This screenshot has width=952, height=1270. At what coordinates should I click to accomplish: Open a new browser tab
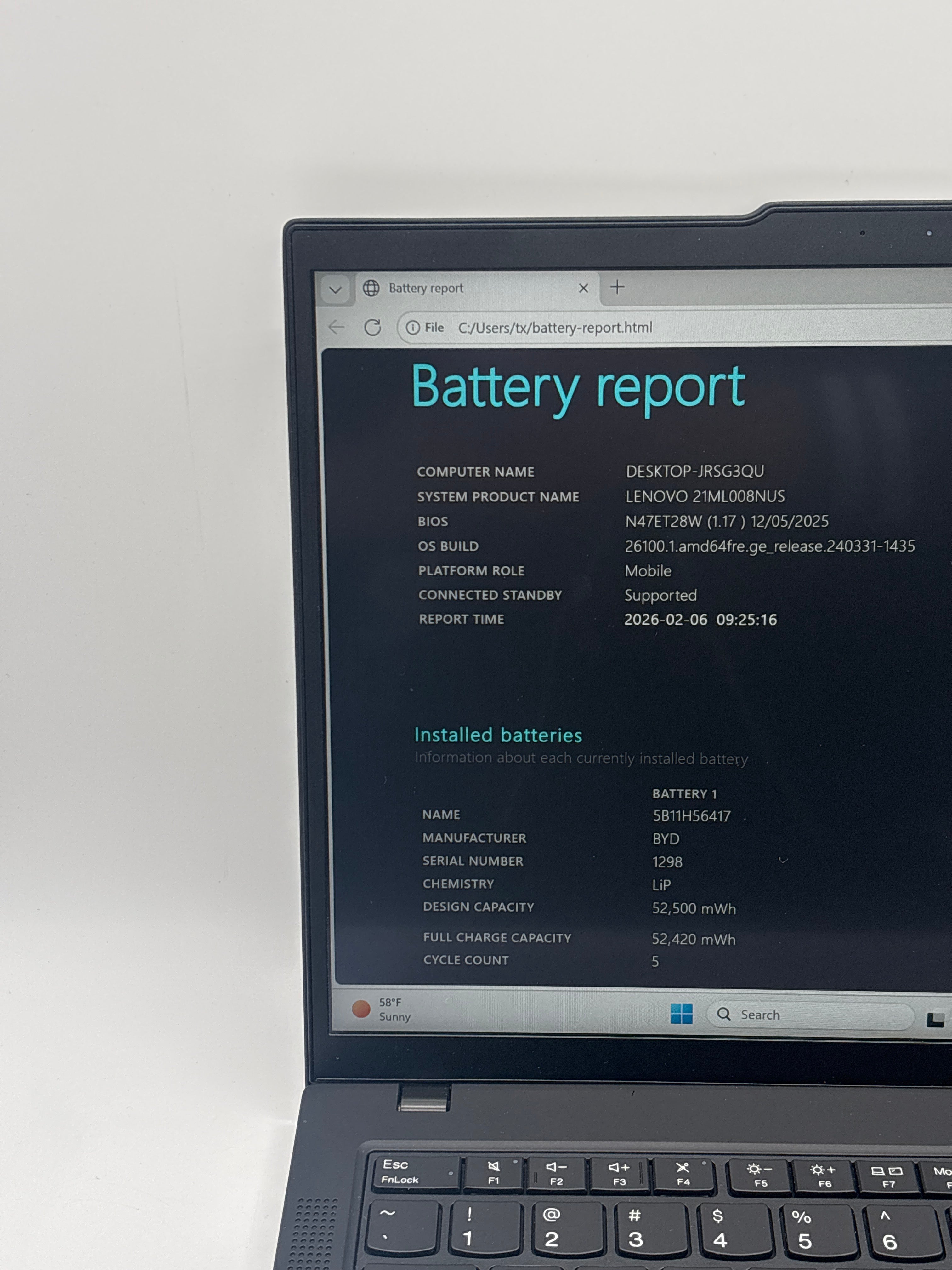617,287
